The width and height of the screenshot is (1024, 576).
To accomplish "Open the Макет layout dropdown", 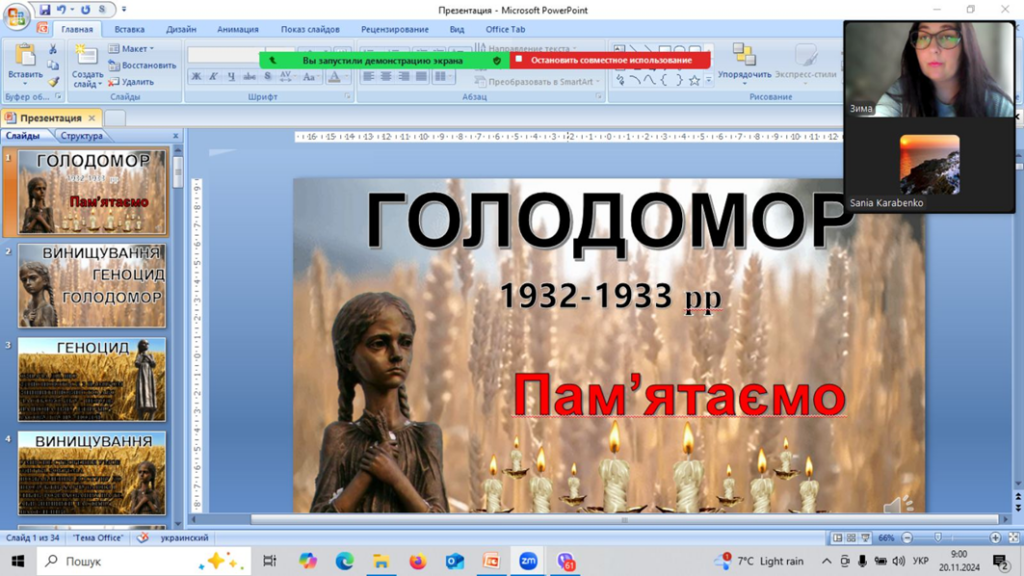I will [x=131, y=49].
